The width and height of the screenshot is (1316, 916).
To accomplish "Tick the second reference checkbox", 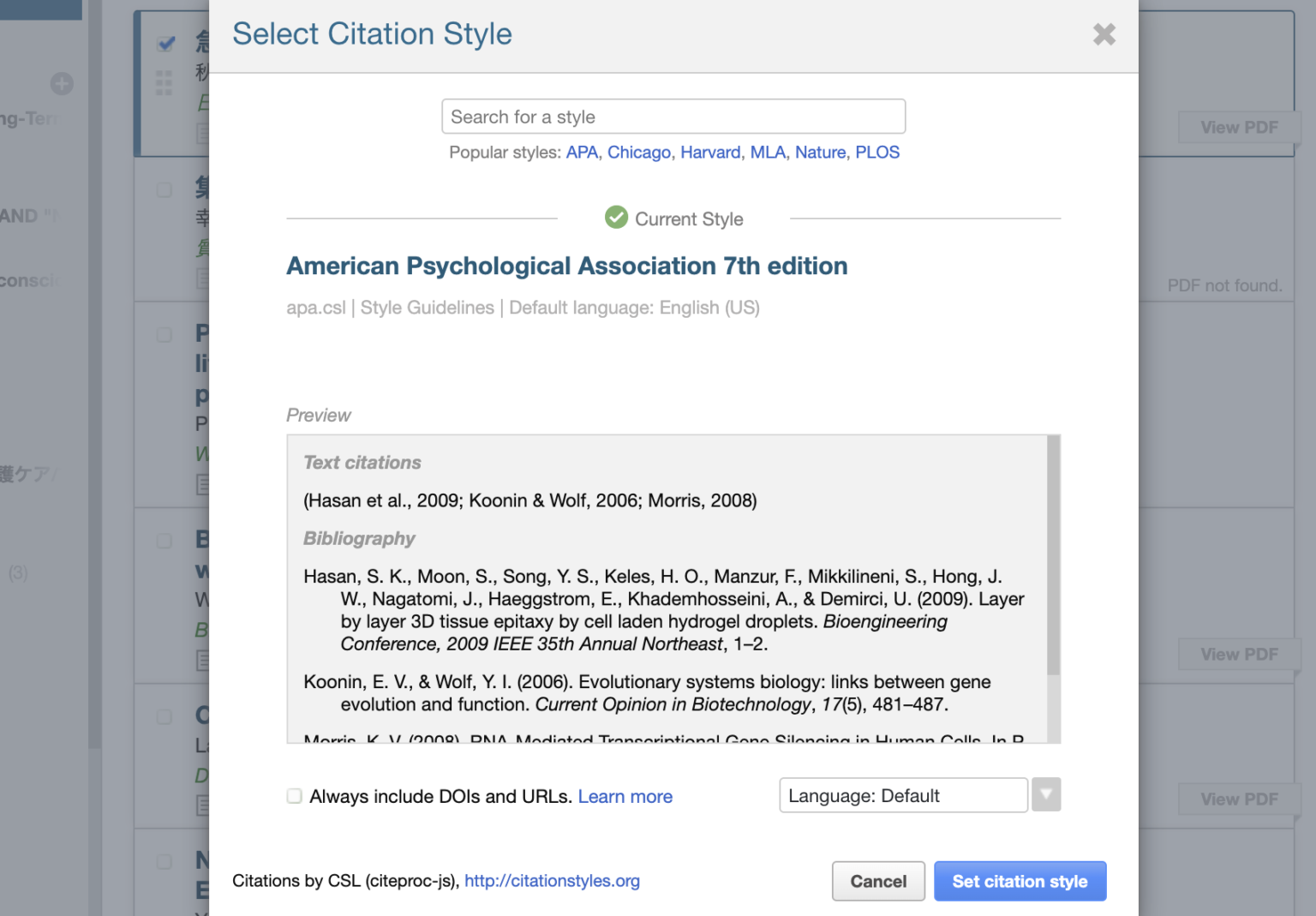I will pyautogui.click(x=164, y=189).
